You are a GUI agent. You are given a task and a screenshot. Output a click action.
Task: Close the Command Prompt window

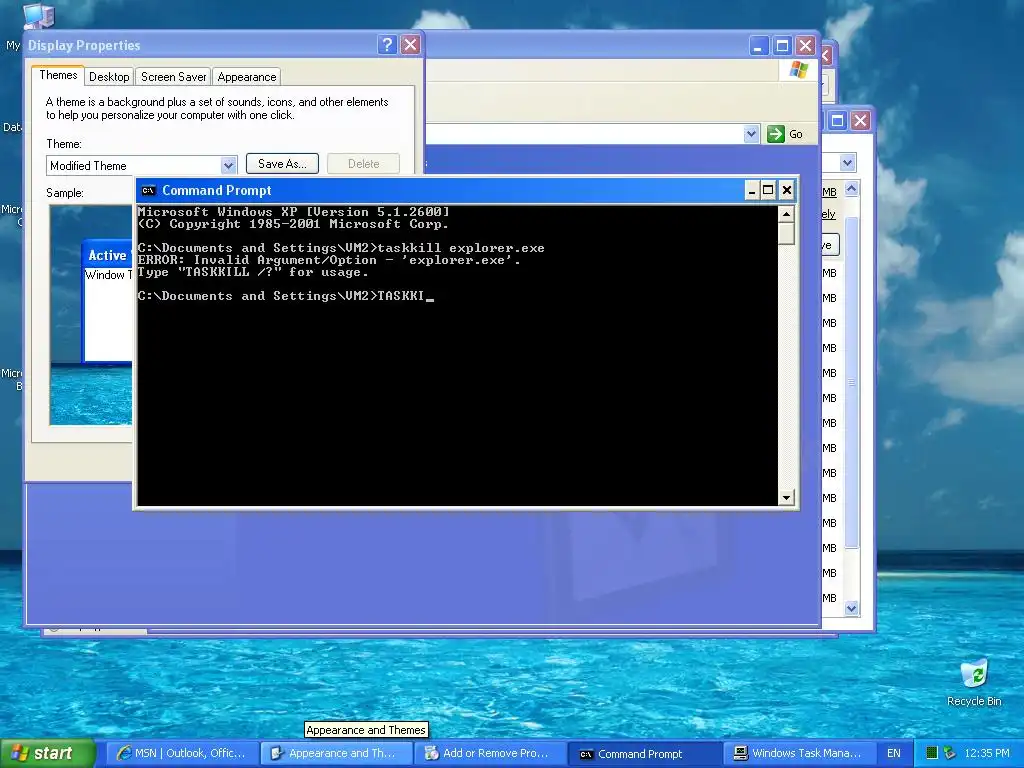[x=787, y=190]
